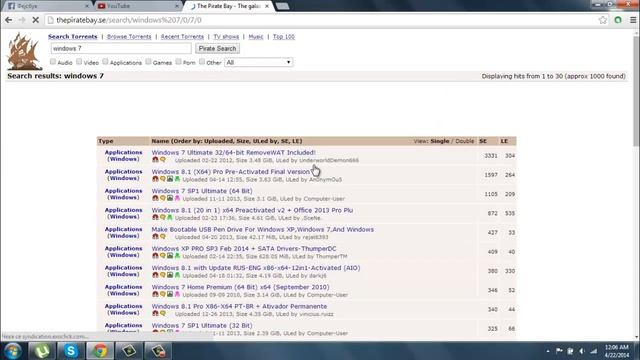The height and width of the screenshot is (360, 640).
Task: Click the Chrome taskbar icon
Action: [x=100, y=351]
